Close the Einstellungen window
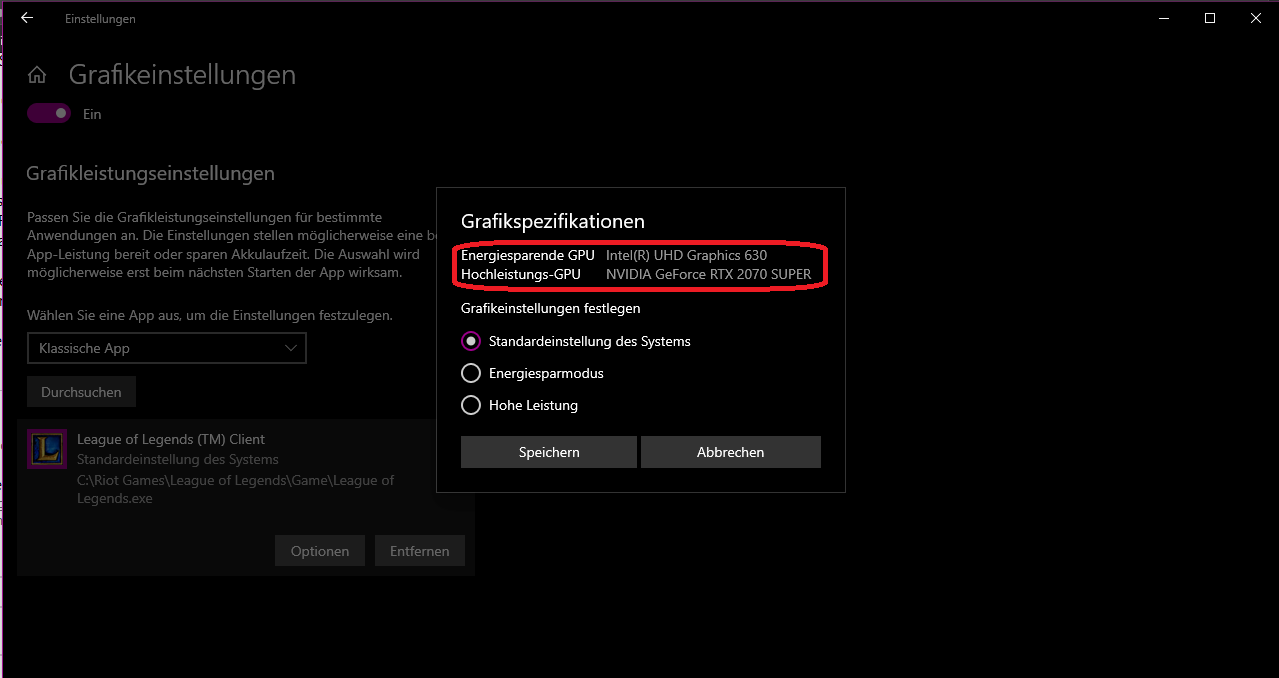 click(x=1255, y=18)
